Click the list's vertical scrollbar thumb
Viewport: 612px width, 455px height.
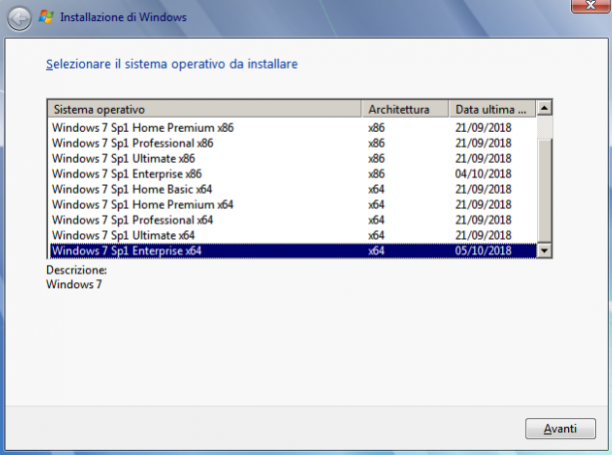point(544,189)
